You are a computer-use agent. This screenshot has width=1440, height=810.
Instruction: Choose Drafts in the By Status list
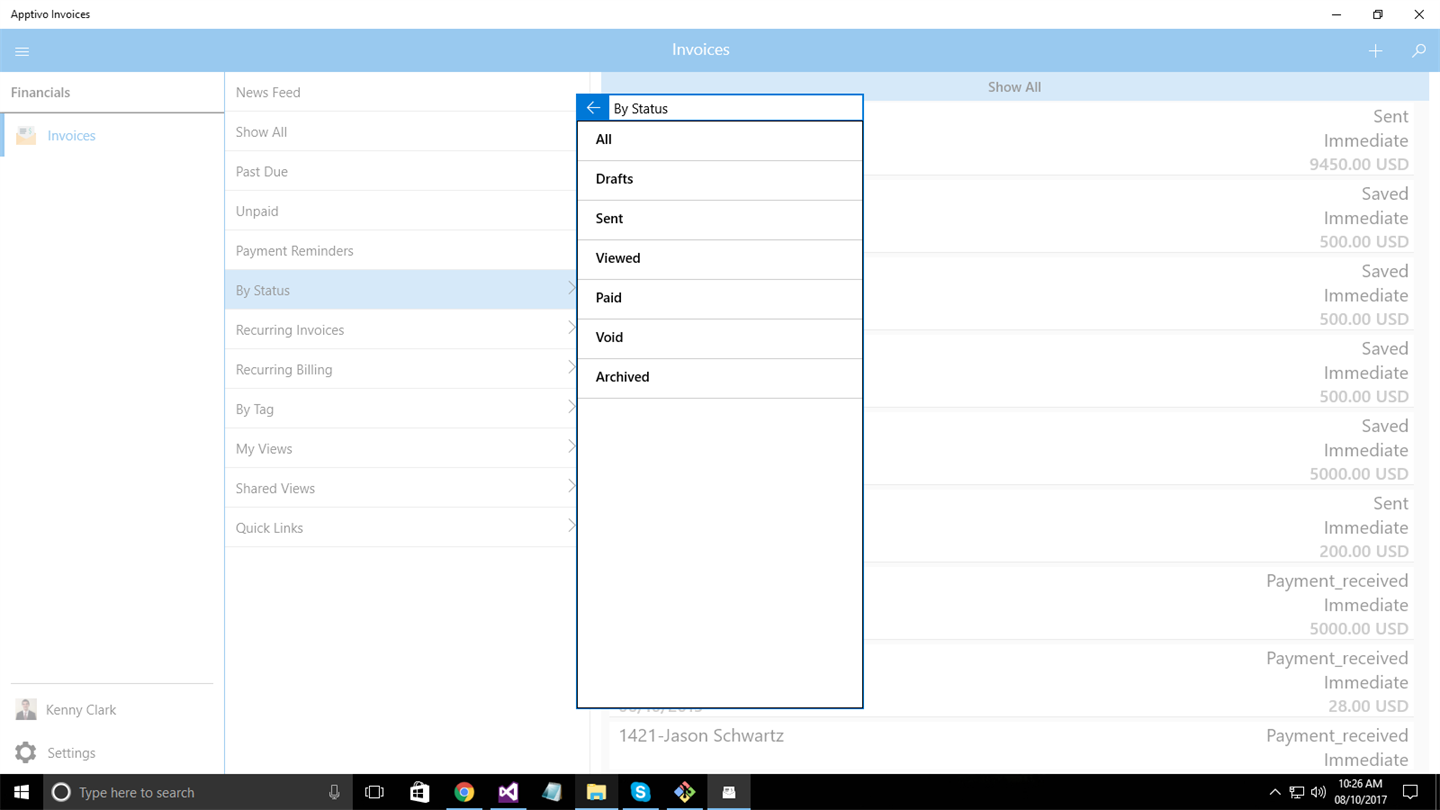(x=720, y=180)
